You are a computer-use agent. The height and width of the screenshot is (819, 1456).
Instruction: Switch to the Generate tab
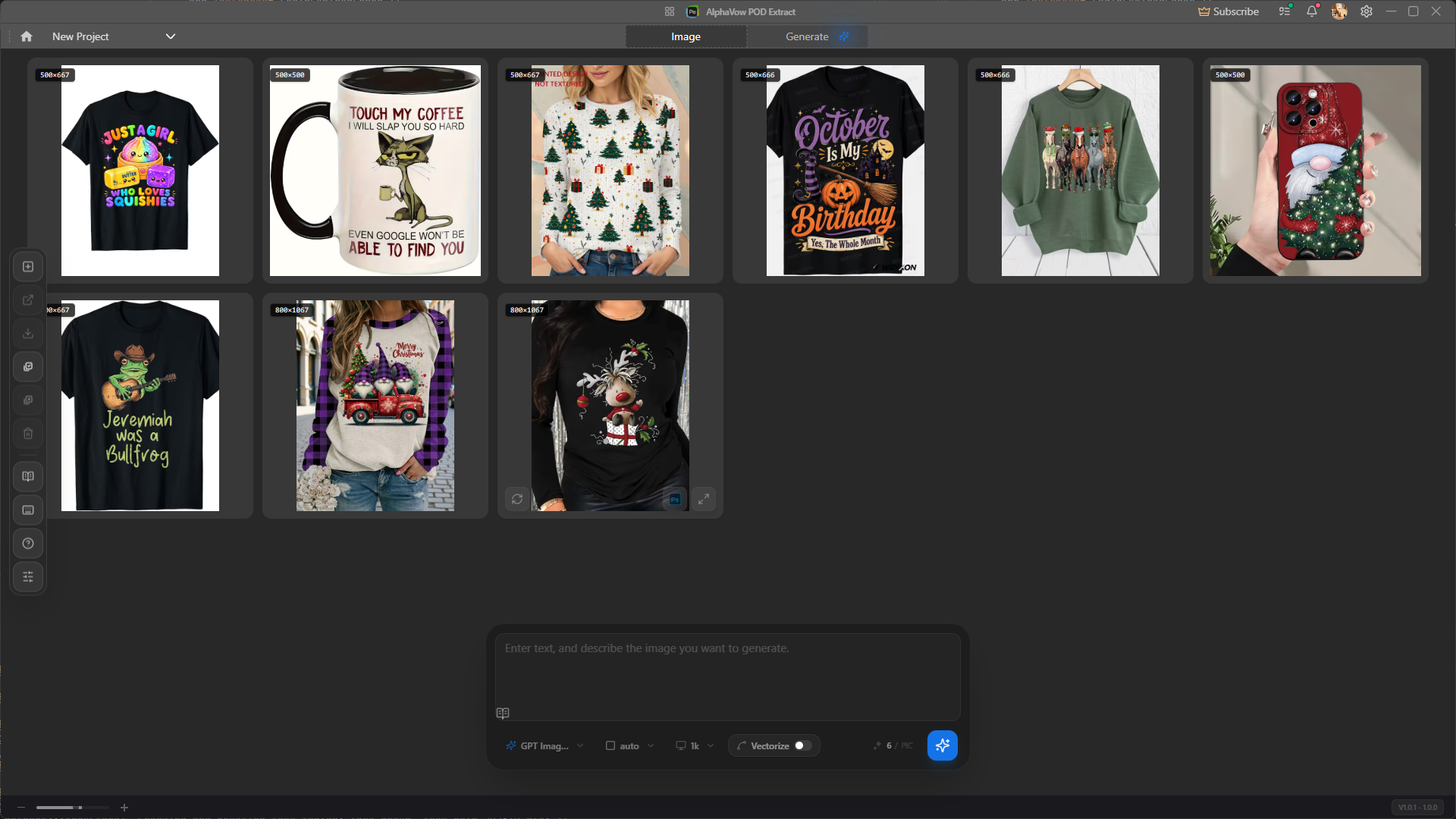[x=808, y=36]
